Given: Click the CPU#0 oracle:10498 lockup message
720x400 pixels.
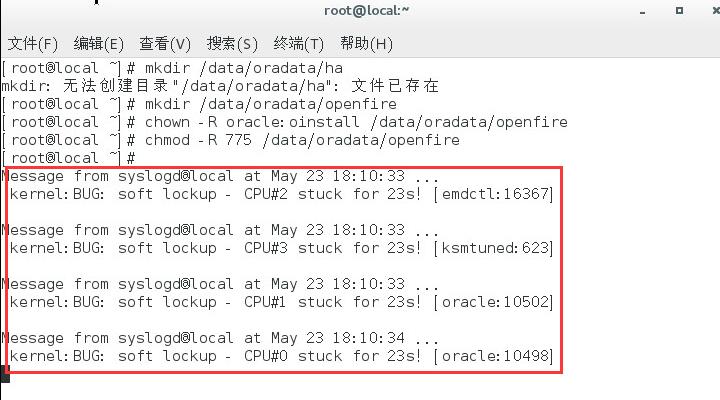Looking at the screenshot, I should coord(281,356).
